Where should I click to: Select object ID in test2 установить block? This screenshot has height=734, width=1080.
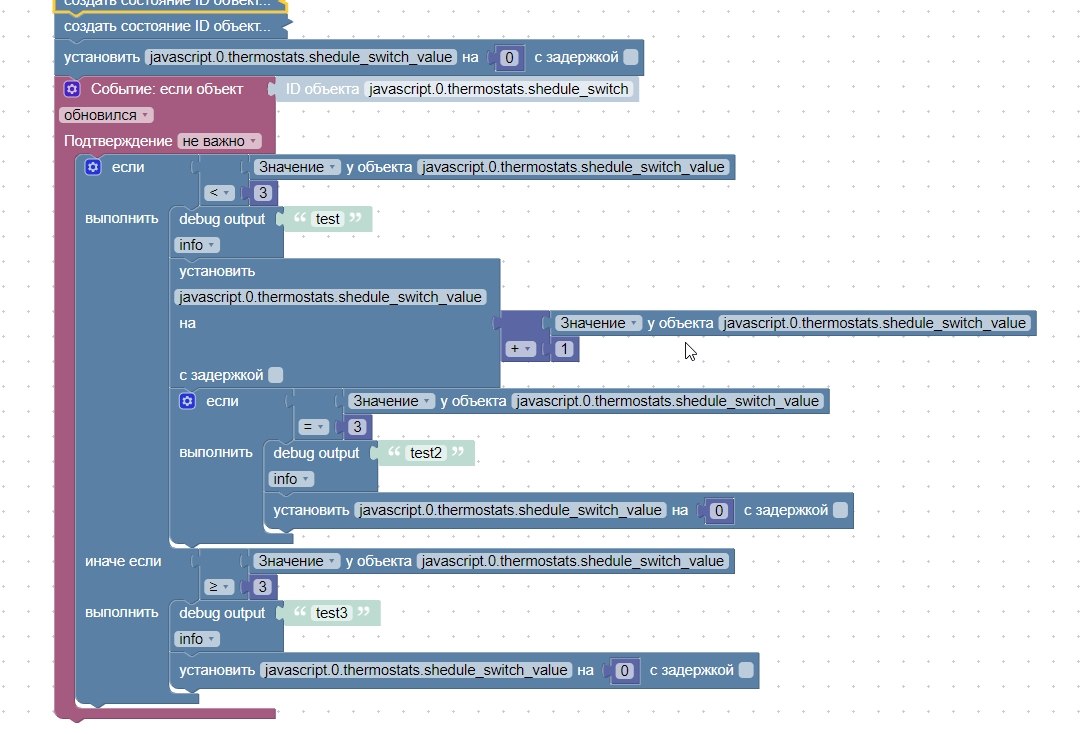point(510,510)
